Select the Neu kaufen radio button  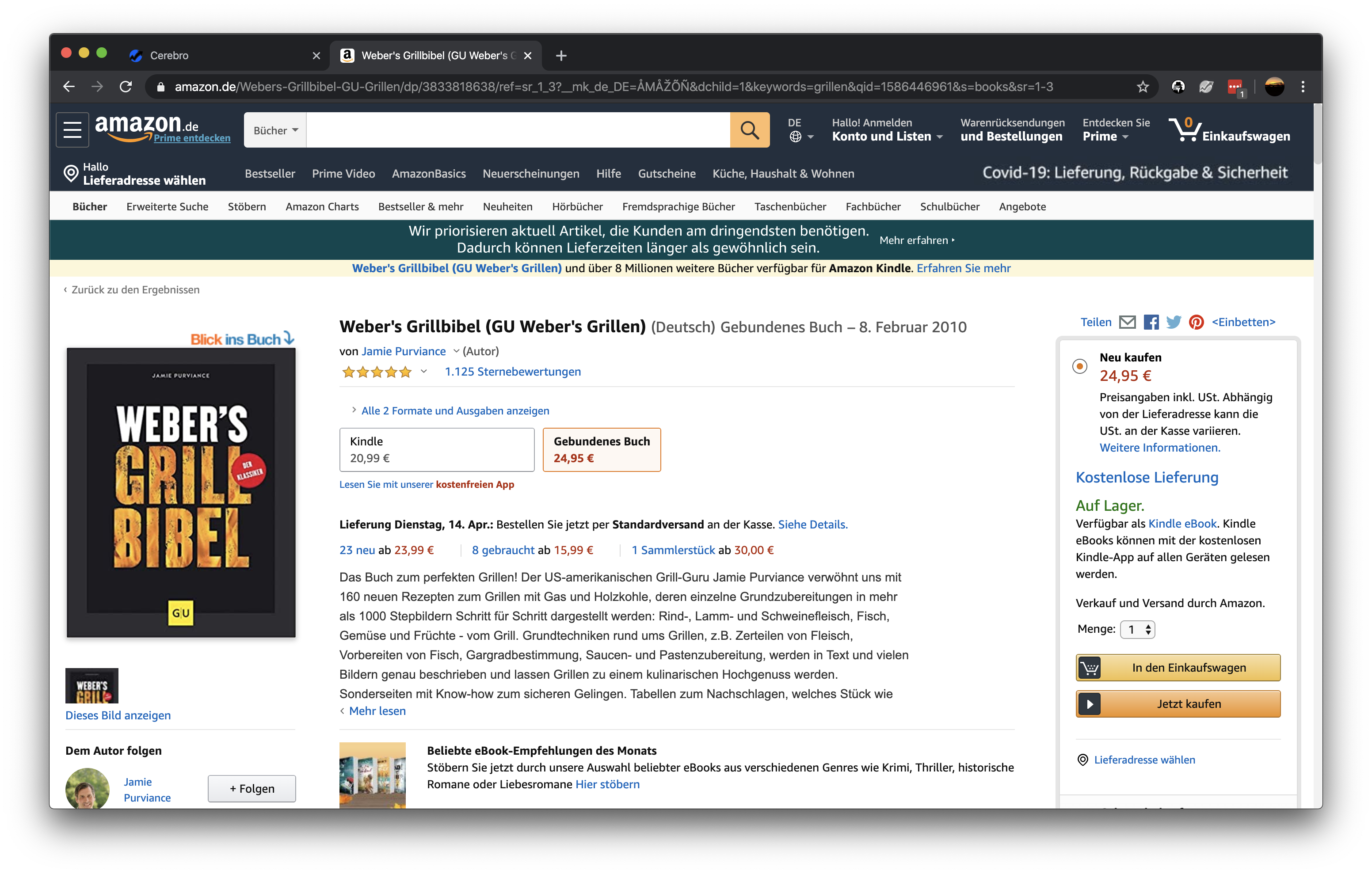tap(1079, 366)
